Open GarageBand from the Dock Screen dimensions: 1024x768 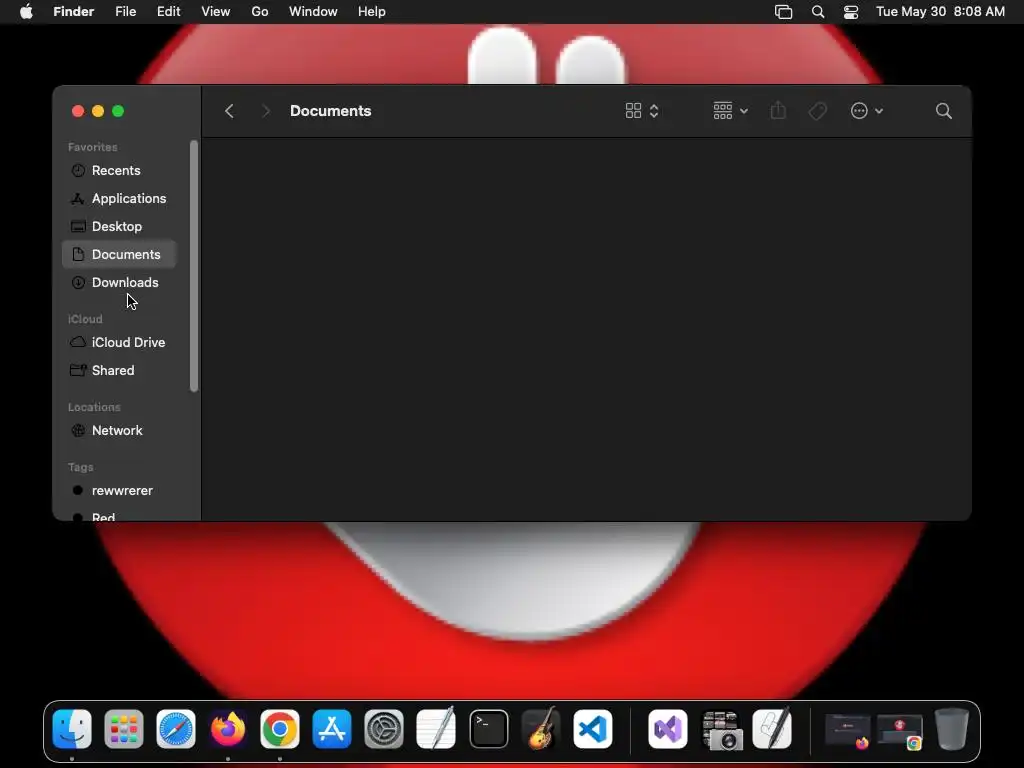(x=541, y=729)
